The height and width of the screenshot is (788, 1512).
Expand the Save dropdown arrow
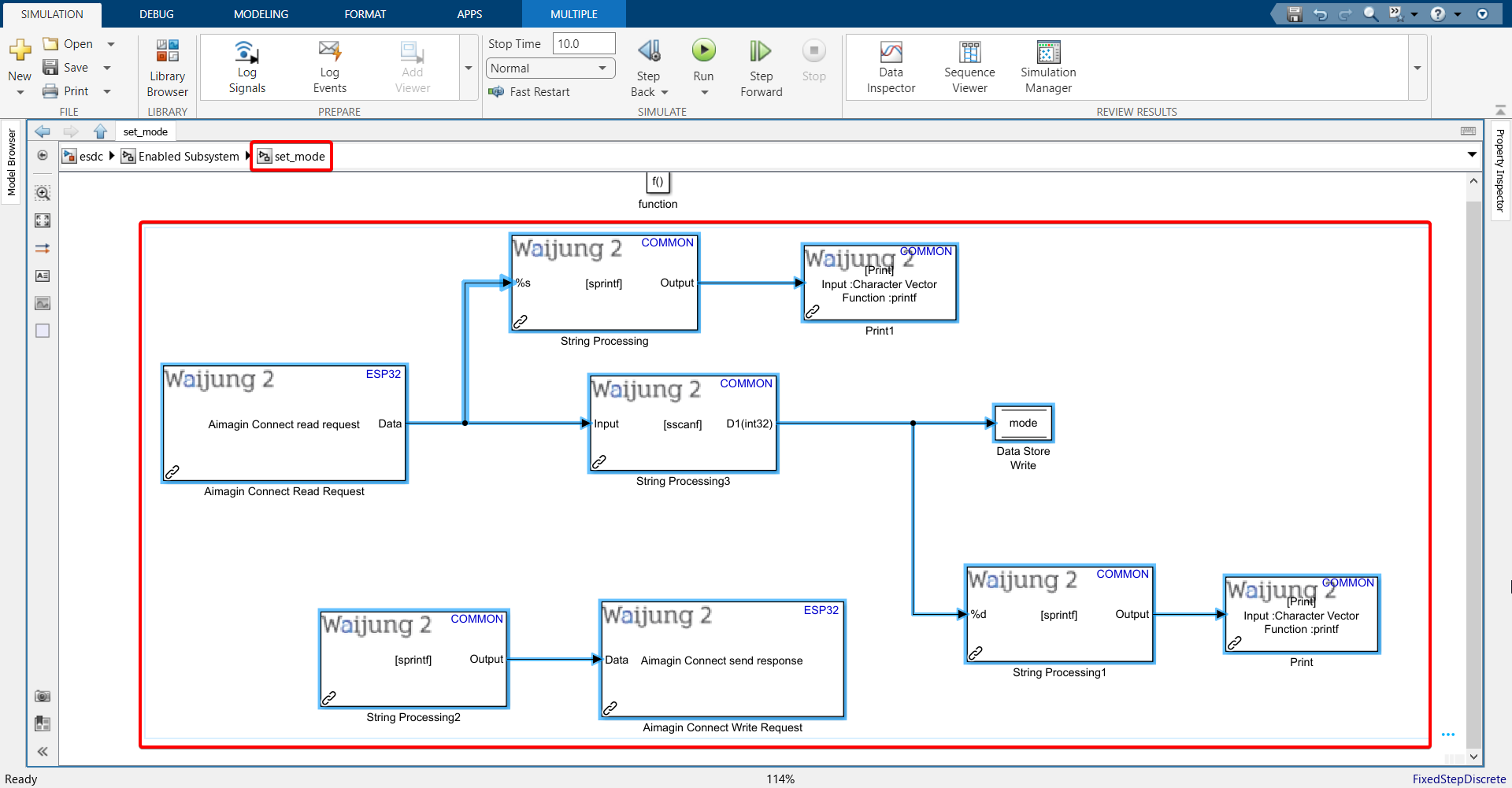107,68
